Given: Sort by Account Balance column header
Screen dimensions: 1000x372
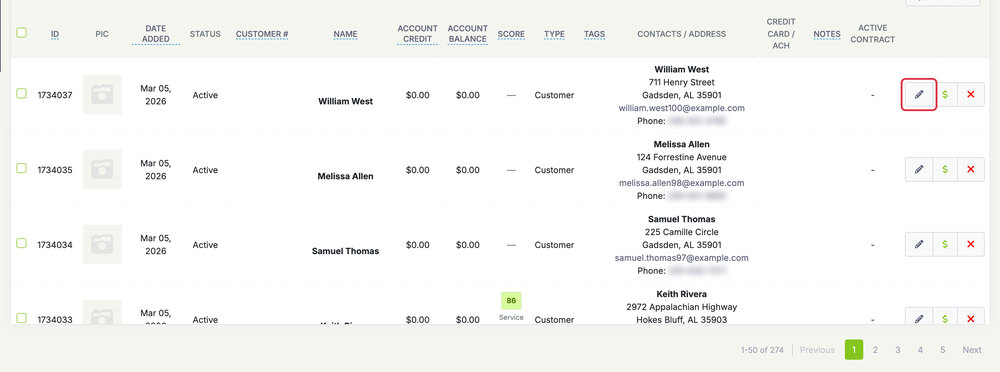Looking at the screenshot, I should [x=467, y=34].
